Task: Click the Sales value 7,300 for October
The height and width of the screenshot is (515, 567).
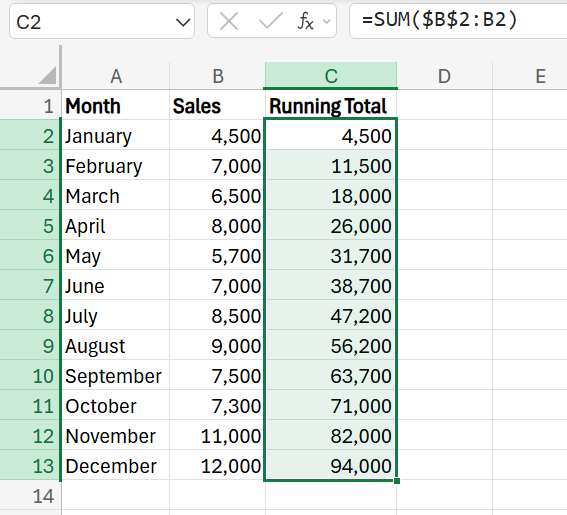Action: pos(217,406)
